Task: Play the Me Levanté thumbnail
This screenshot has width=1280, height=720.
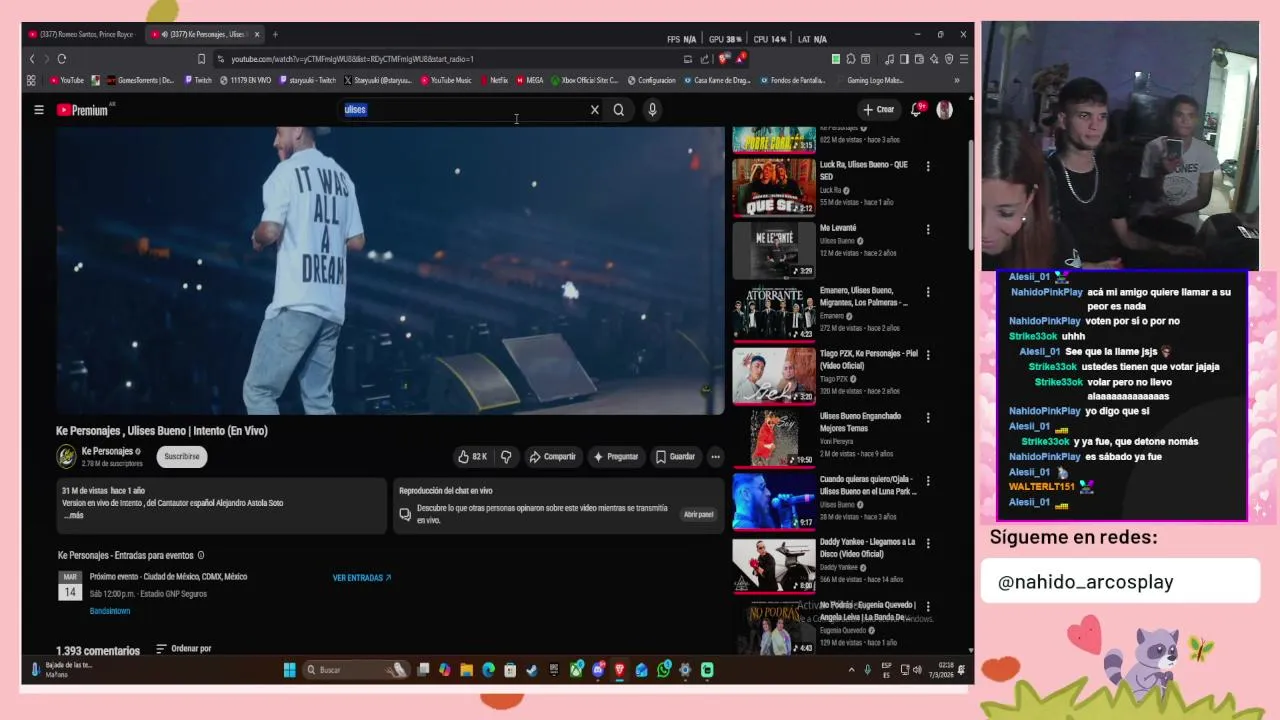Action: point(774,250)
